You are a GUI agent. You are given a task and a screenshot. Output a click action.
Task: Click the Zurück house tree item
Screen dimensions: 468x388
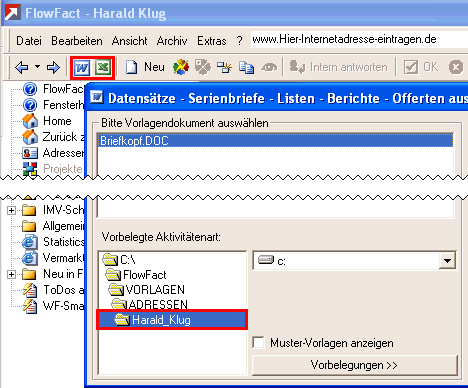53,137
